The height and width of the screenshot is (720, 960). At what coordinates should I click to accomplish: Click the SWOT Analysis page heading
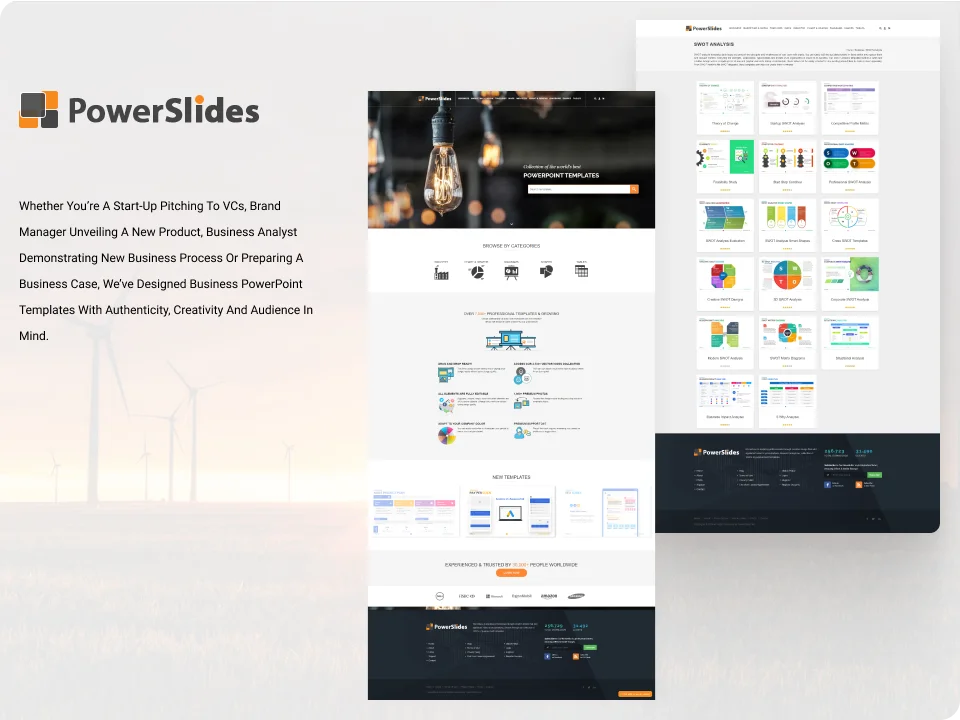tap(713, 44)
